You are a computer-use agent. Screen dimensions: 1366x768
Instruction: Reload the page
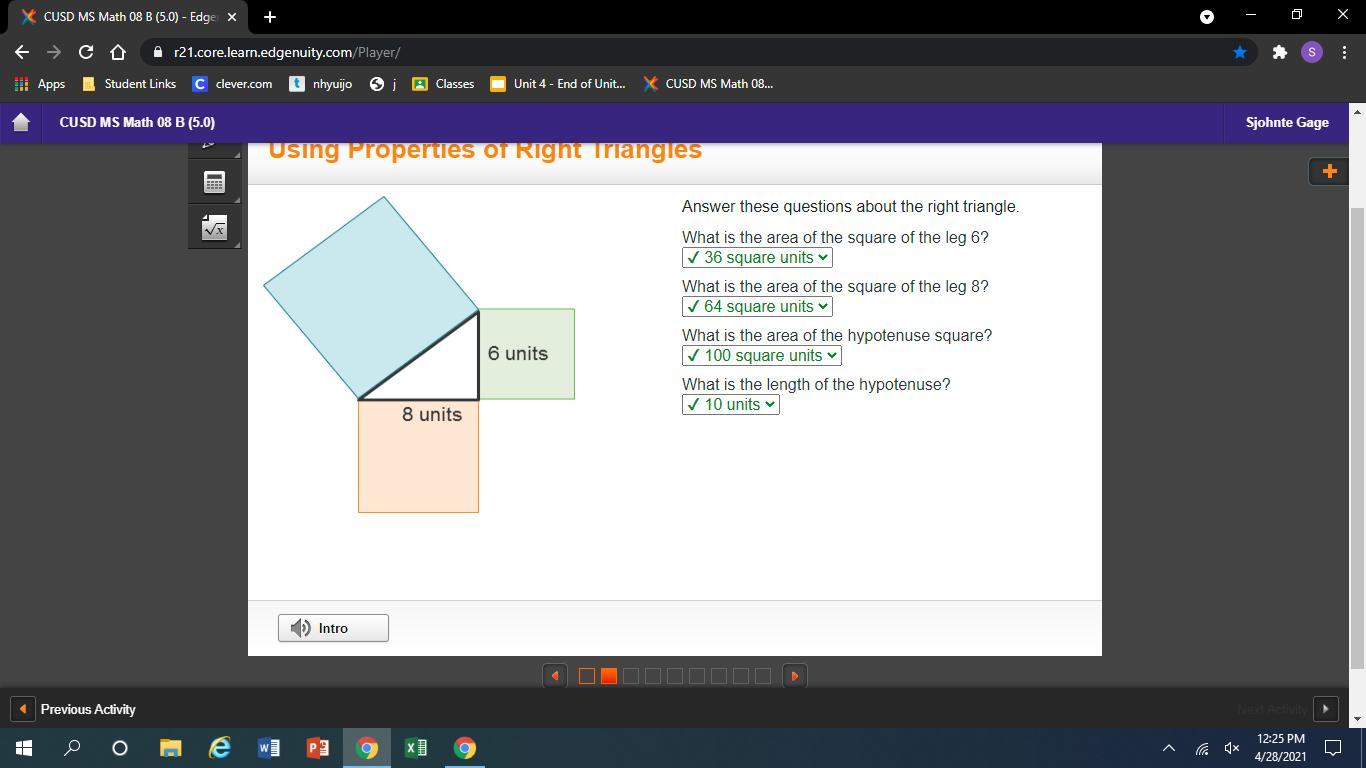86,52
